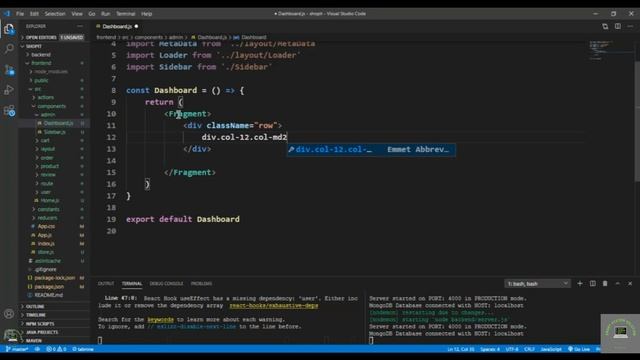Open editor more actions menu
This screenshot has height=360, width=640.
[630, 27]
